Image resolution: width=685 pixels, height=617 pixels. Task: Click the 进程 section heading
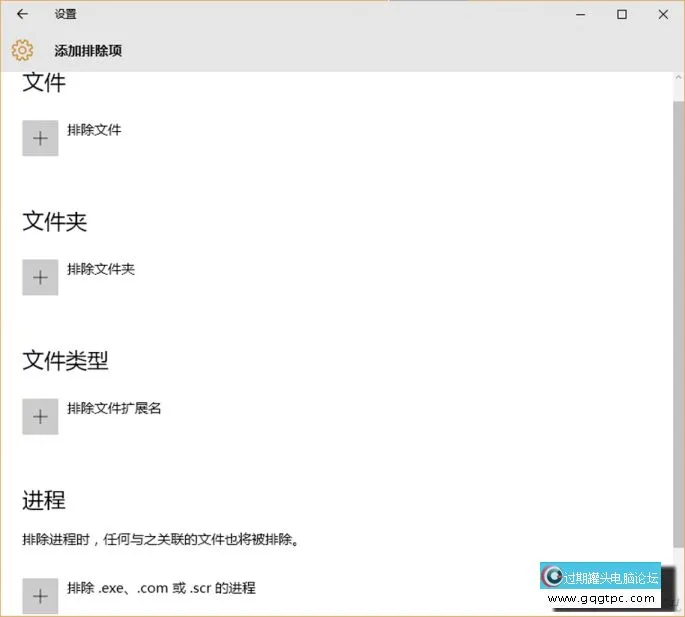44,500
